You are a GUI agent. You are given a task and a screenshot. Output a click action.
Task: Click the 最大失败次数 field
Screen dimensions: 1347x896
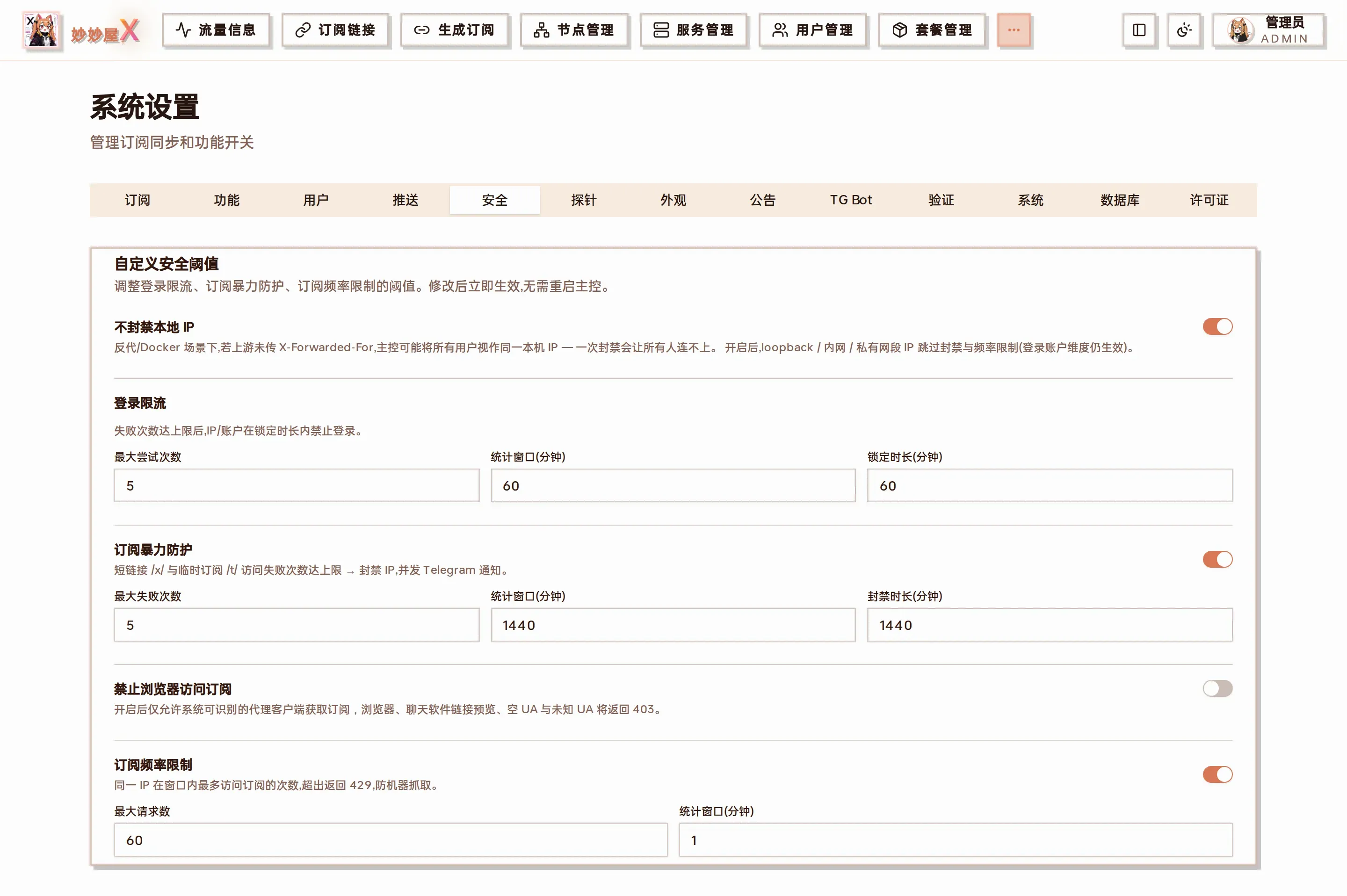(x=297, y=625)
